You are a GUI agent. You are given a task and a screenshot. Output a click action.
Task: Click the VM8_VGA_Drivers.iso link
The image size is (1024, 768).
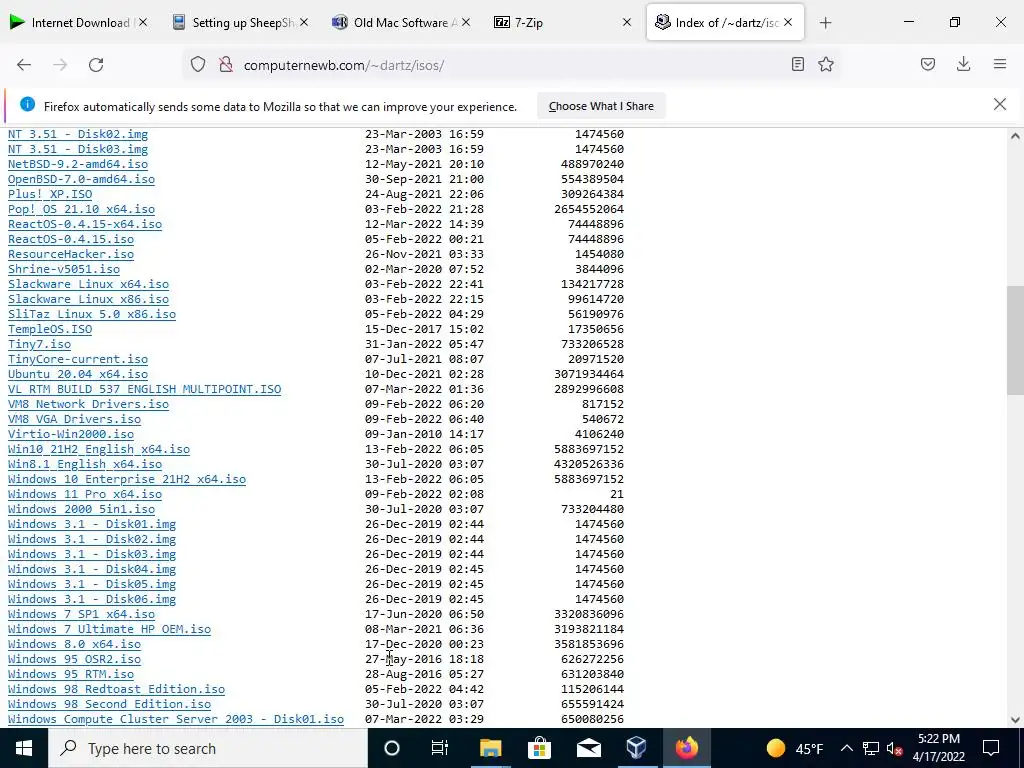[x=74, y=419]
